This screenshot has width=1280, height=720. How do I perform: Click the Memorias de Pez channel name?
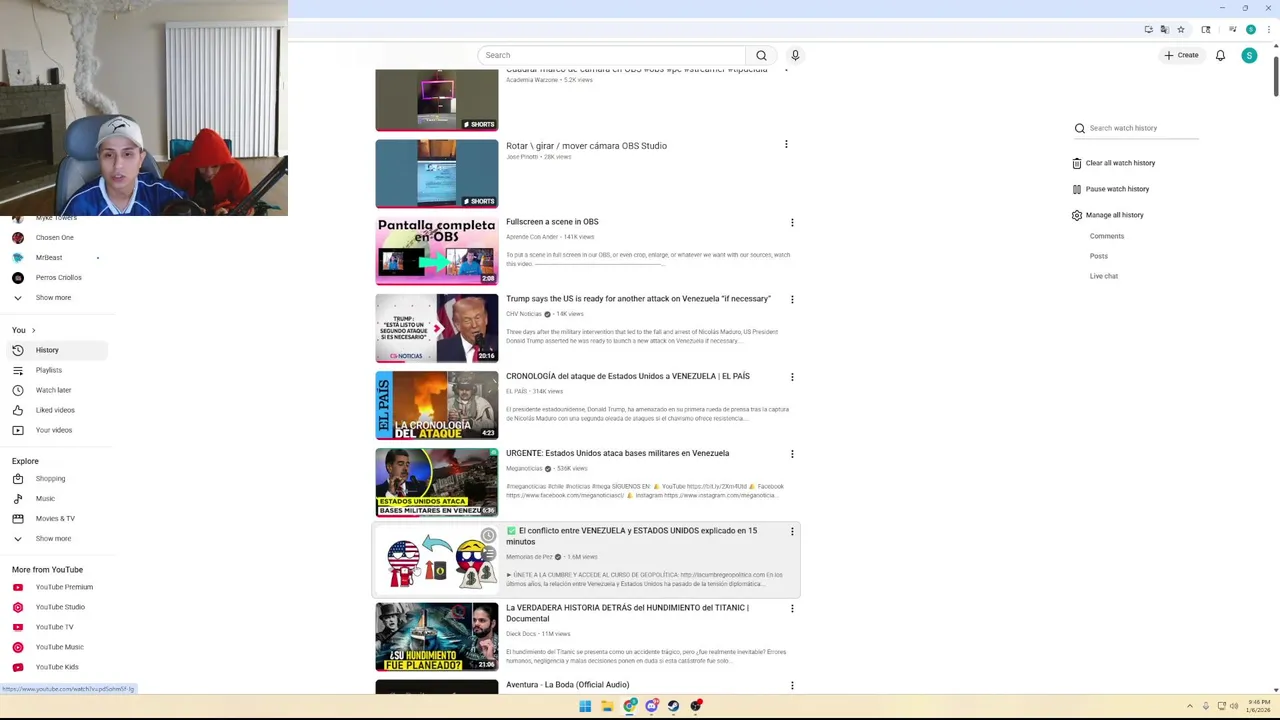[x=529, y=557]
